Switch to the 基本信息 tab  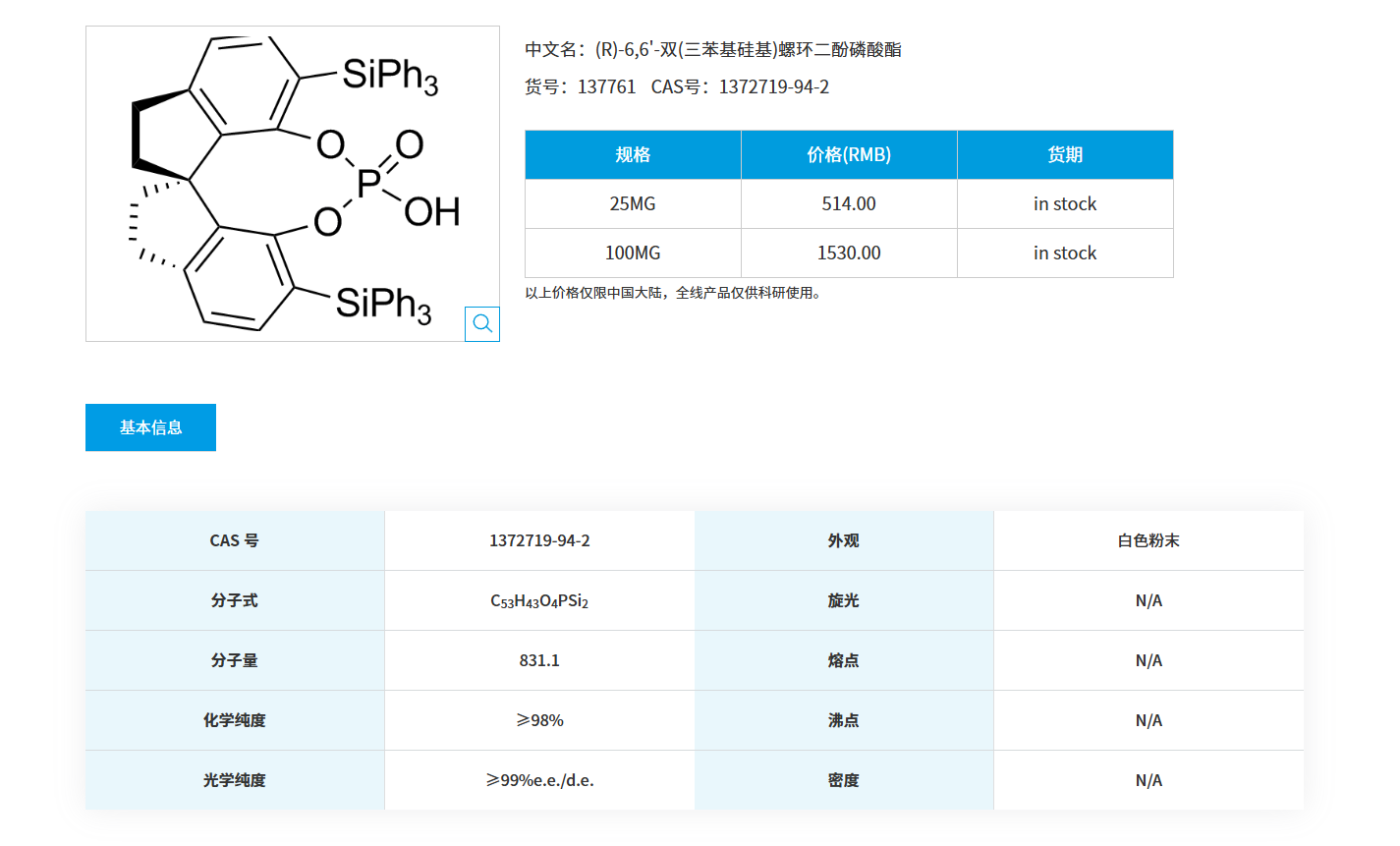[150, 426]
